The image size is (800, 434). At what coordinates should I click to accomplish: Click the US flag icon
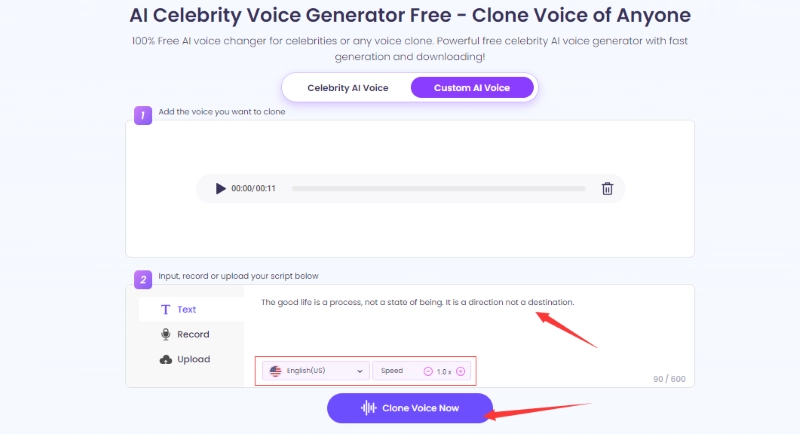(276, 371)
